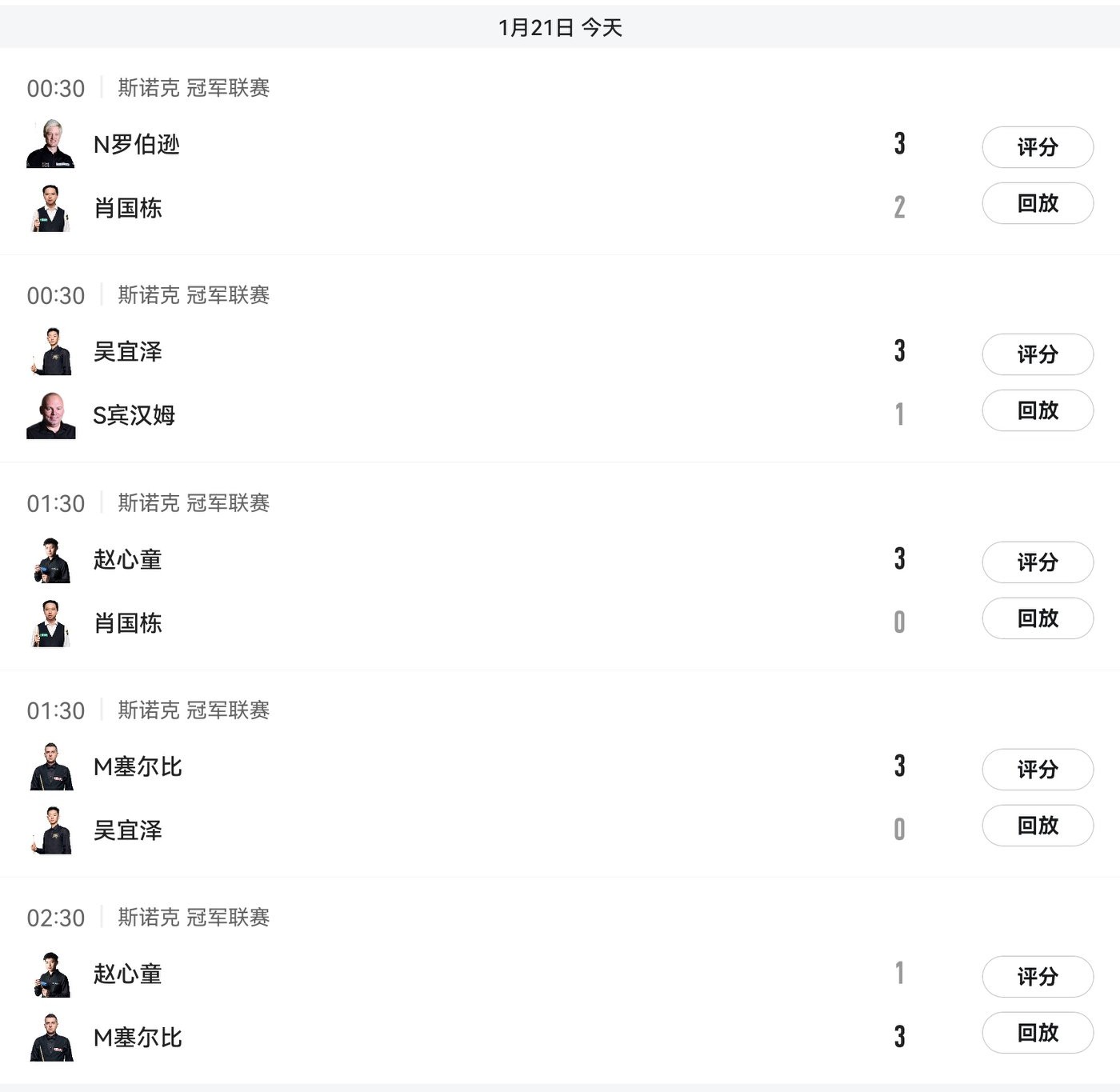Image resolution: width=1120 pixels, height=1092 pixels.
Task: Open 回放 for 赵心童 vs 肖国栋 match
Action: [x=1037, y=618]
